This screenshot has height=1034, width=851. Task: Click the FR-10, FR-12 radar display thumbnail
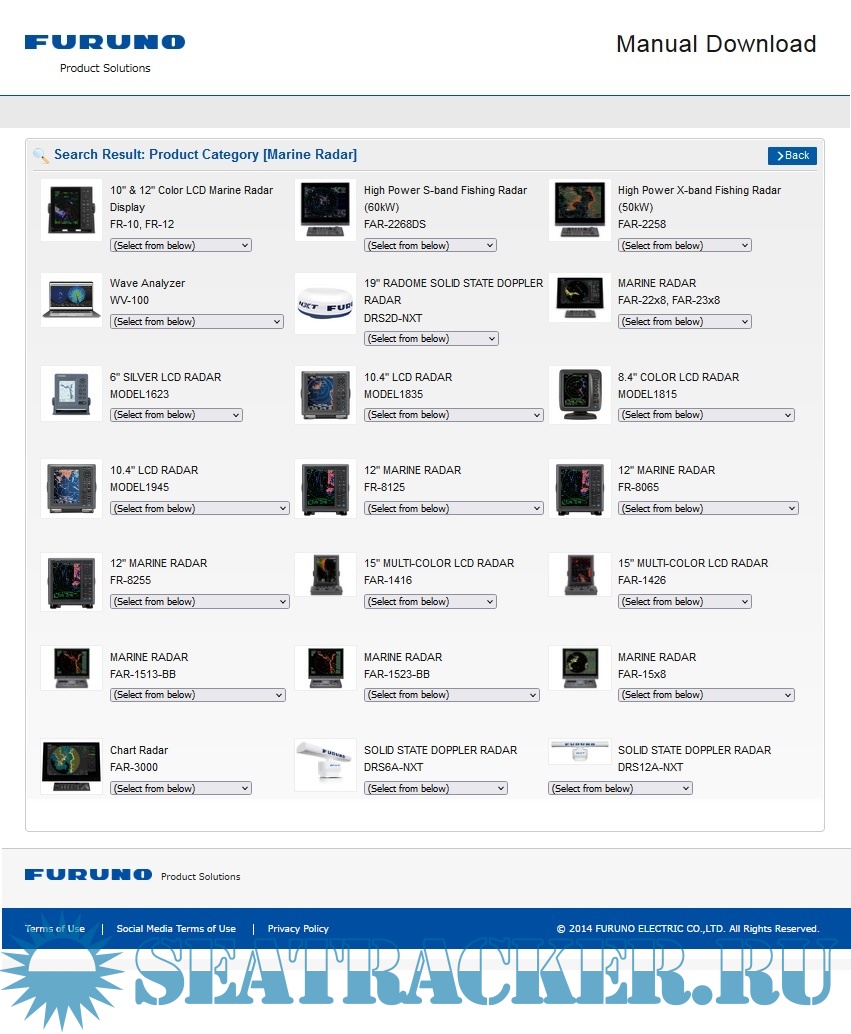tap(71, 210)
